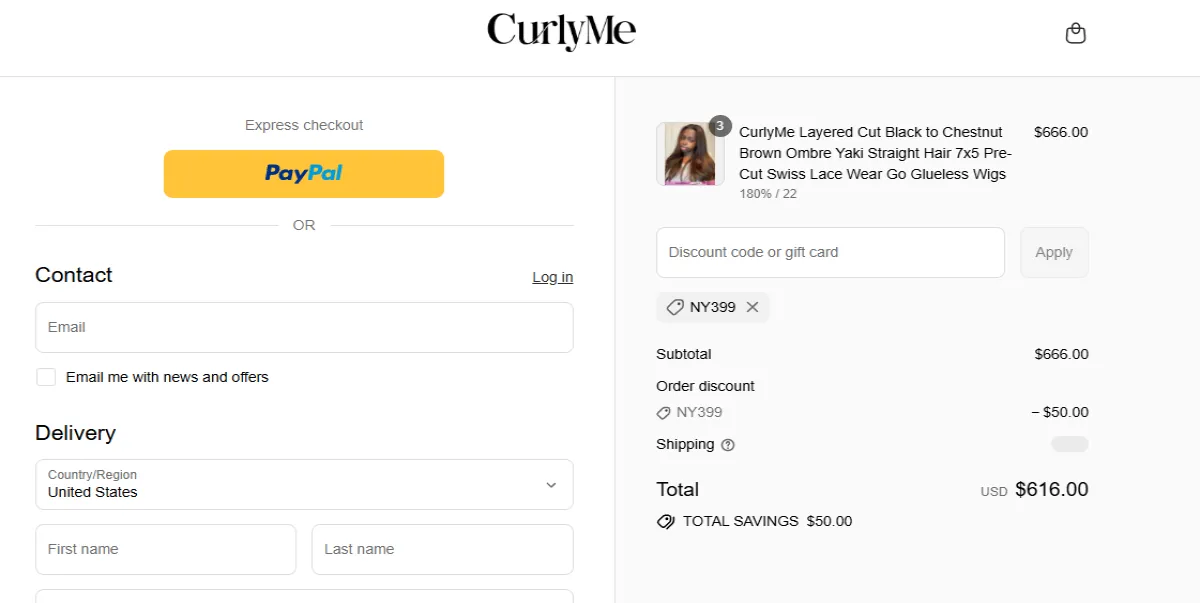Open the Log in link
Viewport: 1200px width, 603px height.
[x=552, y=277]
